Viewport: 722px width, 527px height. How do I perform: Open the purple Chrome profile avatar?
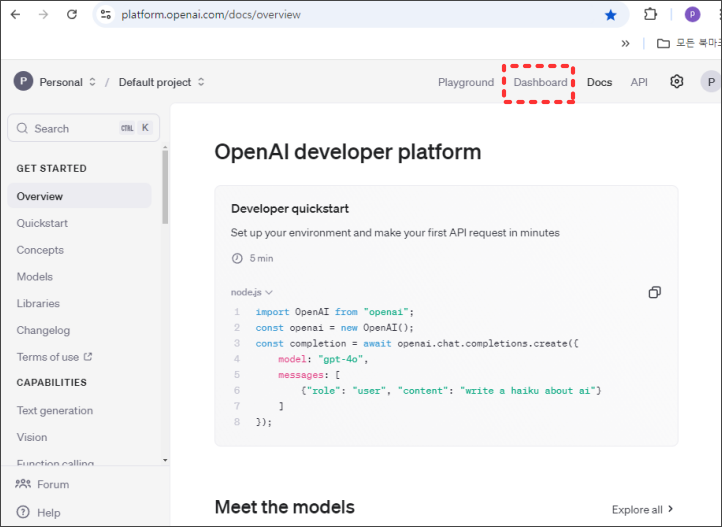pyautogui.click(x=692, y=15)
